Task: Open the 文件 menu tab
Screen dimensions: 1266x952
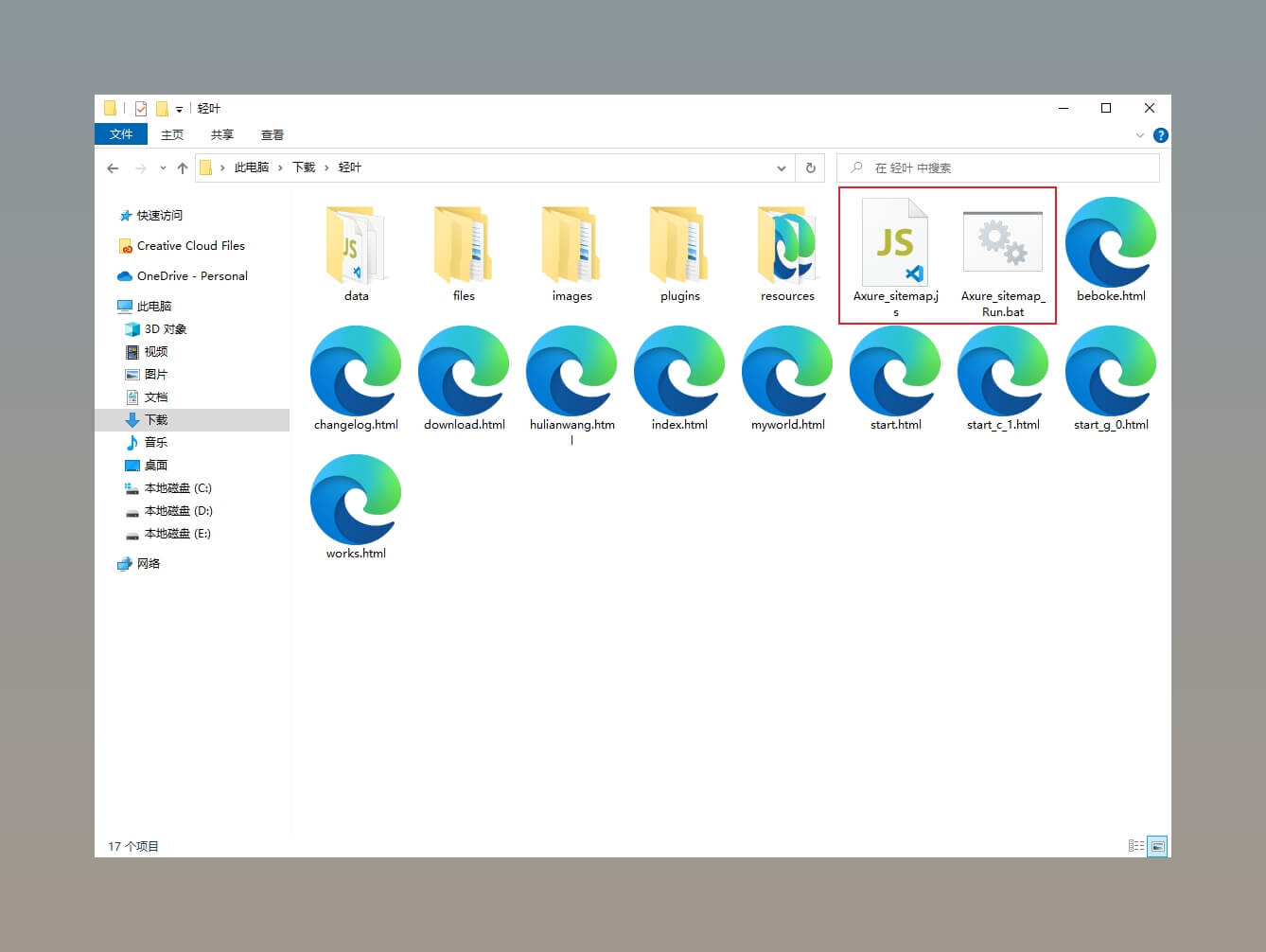Action: click(121, 134)
